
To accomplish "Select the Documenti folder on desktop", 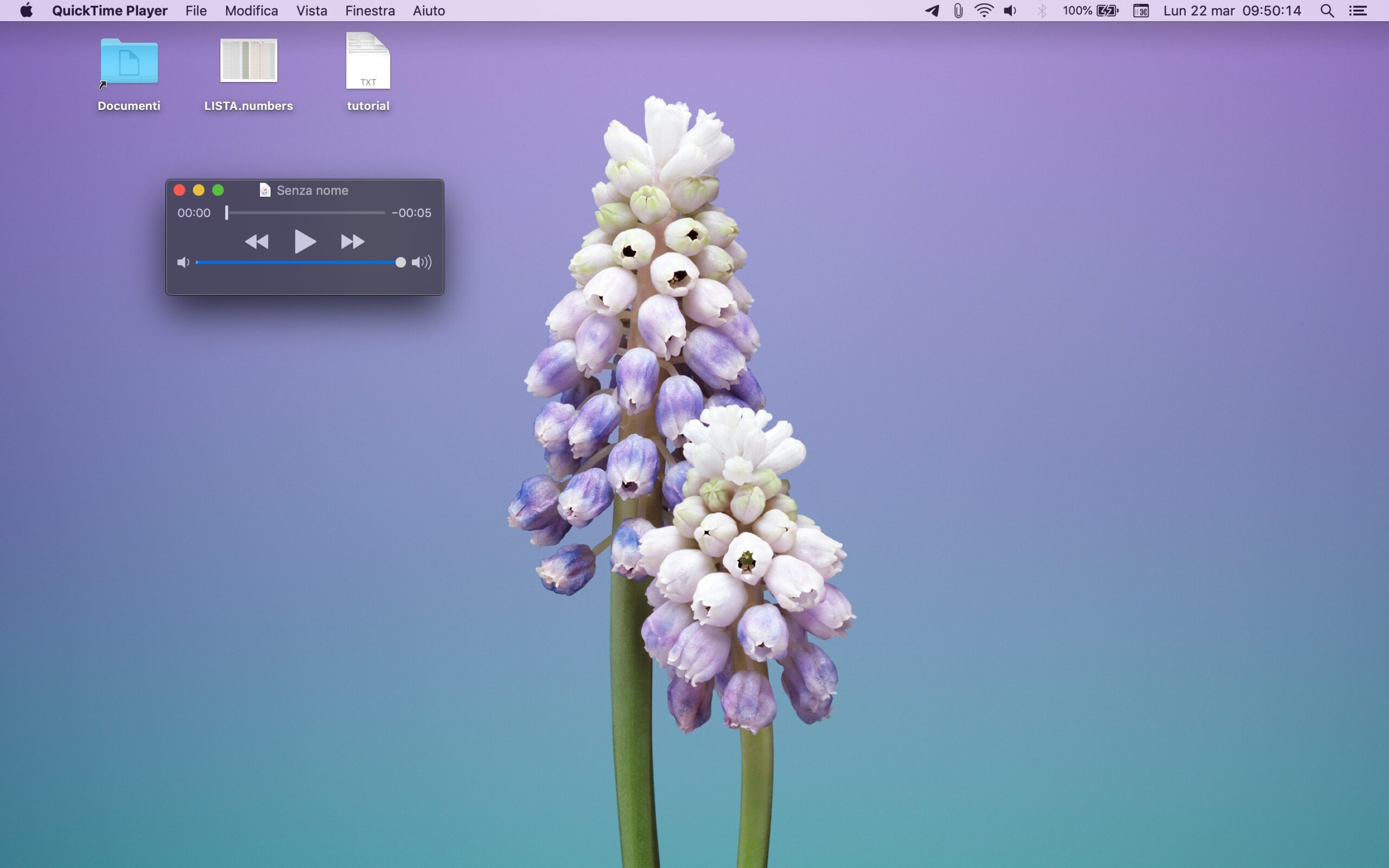I will tap(129, 62).
